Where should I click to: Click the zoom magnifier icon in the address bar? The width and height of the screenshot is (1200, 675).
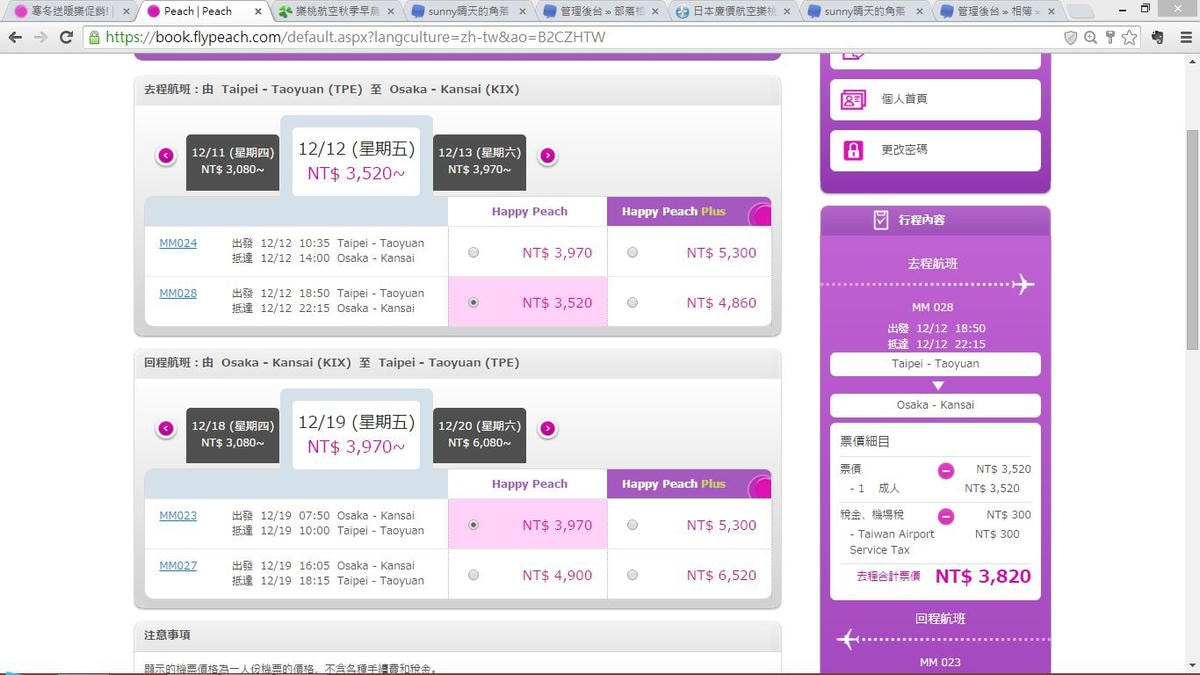(1090, 37)
